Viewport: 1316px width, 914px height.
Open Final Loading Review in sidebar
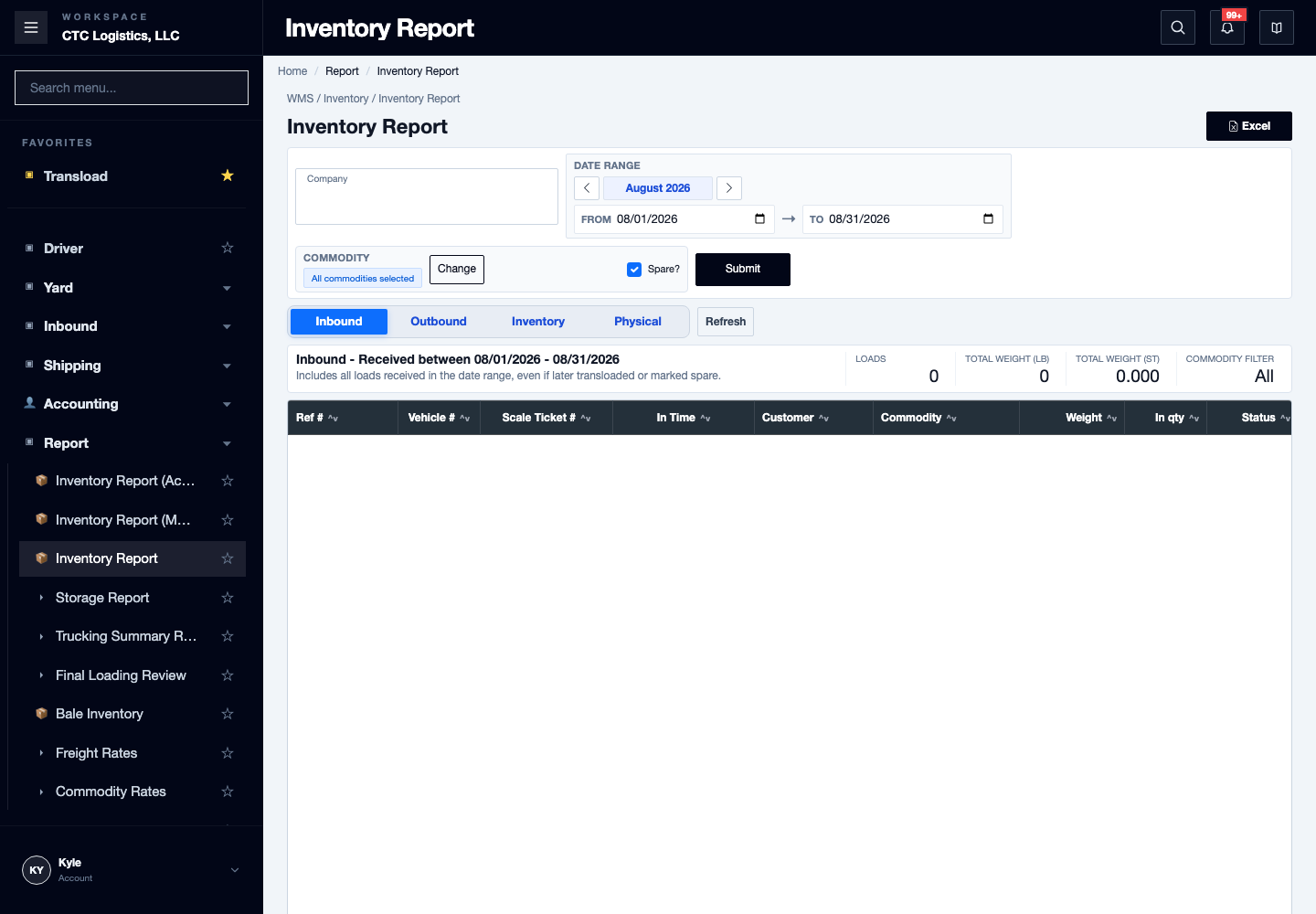tap(121, 675)
